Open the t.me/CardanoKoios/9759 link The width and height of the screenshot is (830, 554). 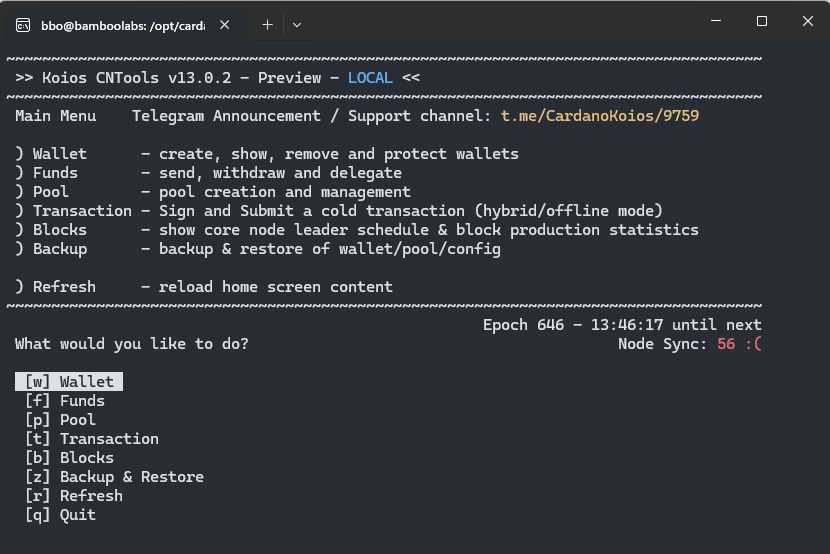600,116
